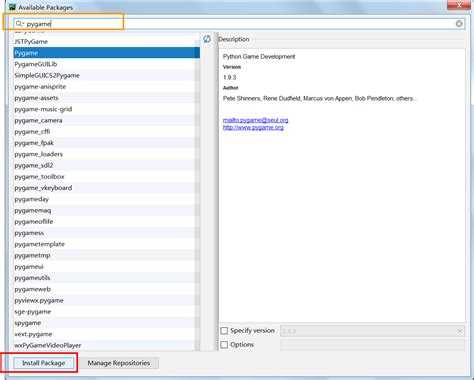Image resolution: width=474 pixels, height=380 pixels.
Task: Close the Available Packages window
Action: pyautogui.click(x=459, y=5)
